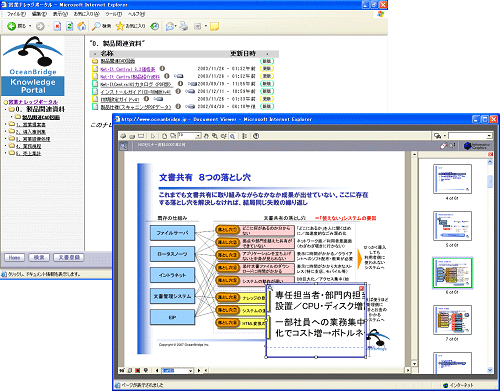Click the yellow note icon in browser toolbar
Image resolution: width=502 pixels, height=392 pixels.
coord(214,26)
